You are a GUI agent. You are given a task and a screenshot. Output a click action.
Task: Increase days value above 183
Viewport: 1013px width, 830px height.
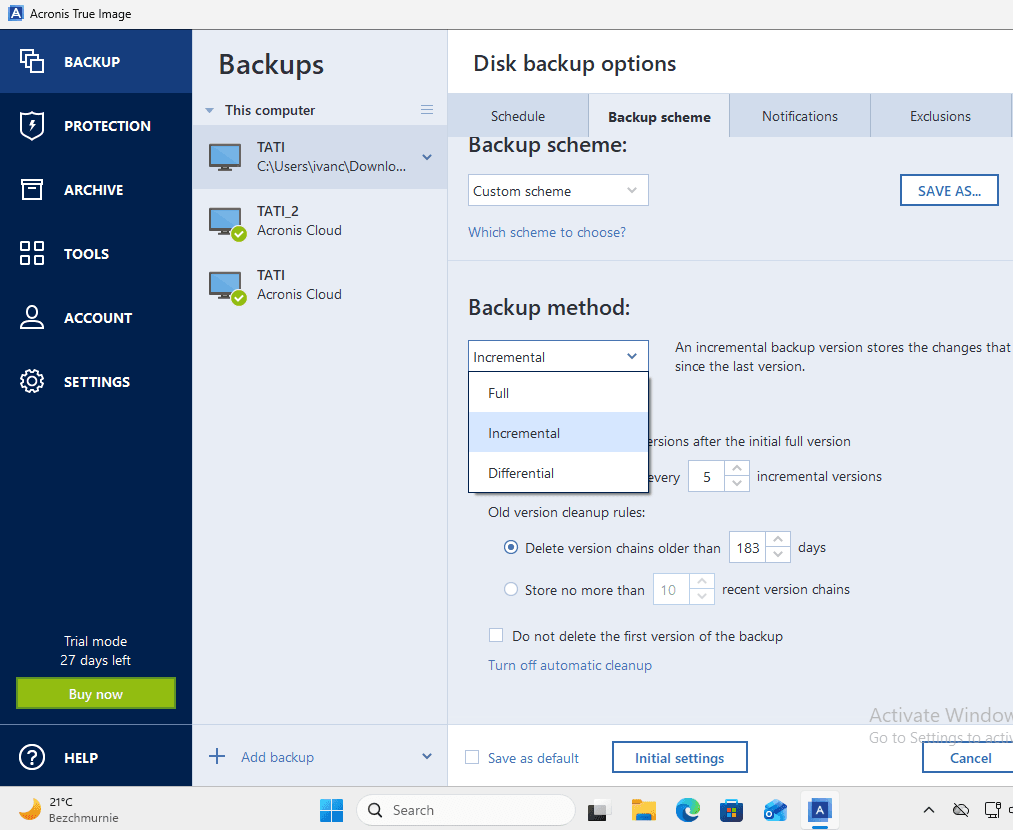pyautogui.click(x=778, y=539)
